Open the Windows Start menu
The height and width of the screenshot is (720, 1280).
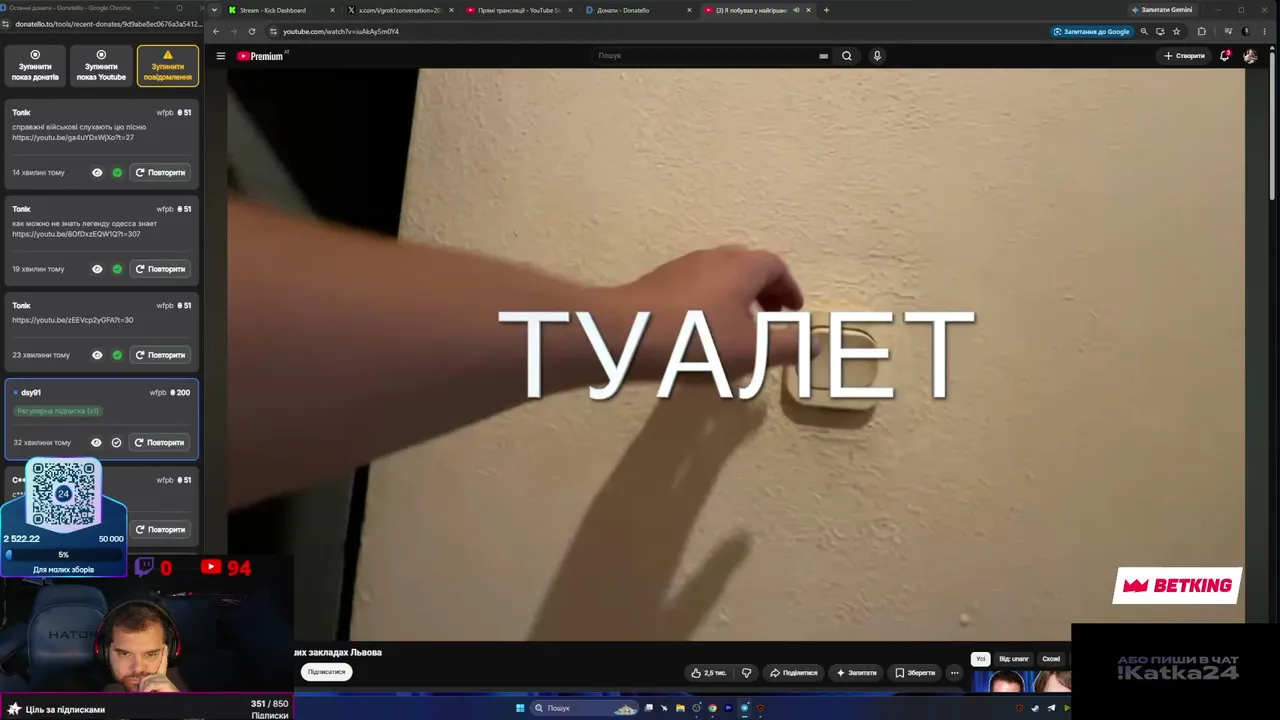520,708
